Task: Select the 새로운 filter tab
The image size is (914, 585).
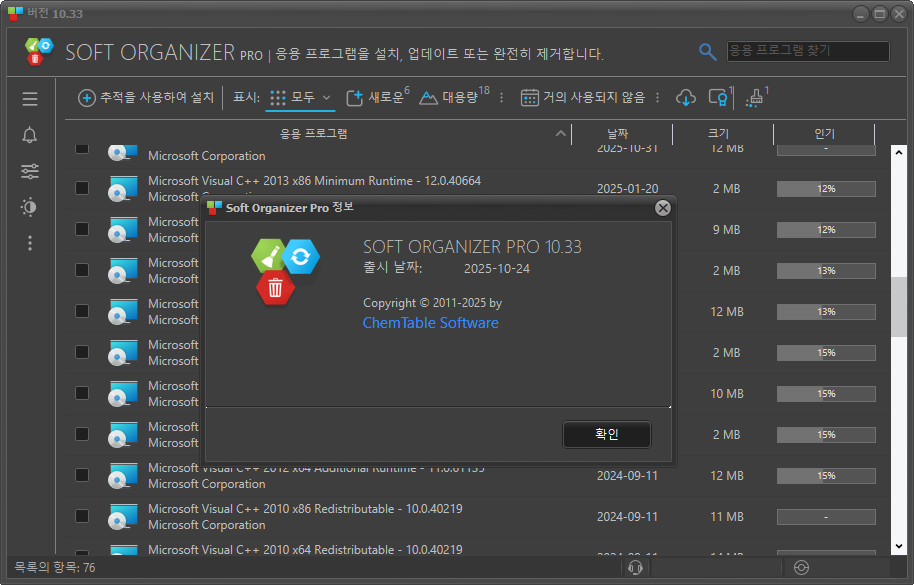Action: coord(378,97)
